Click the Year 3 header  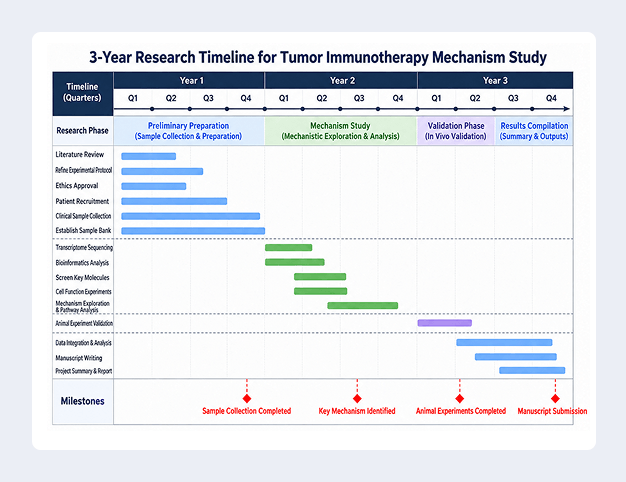495,81
